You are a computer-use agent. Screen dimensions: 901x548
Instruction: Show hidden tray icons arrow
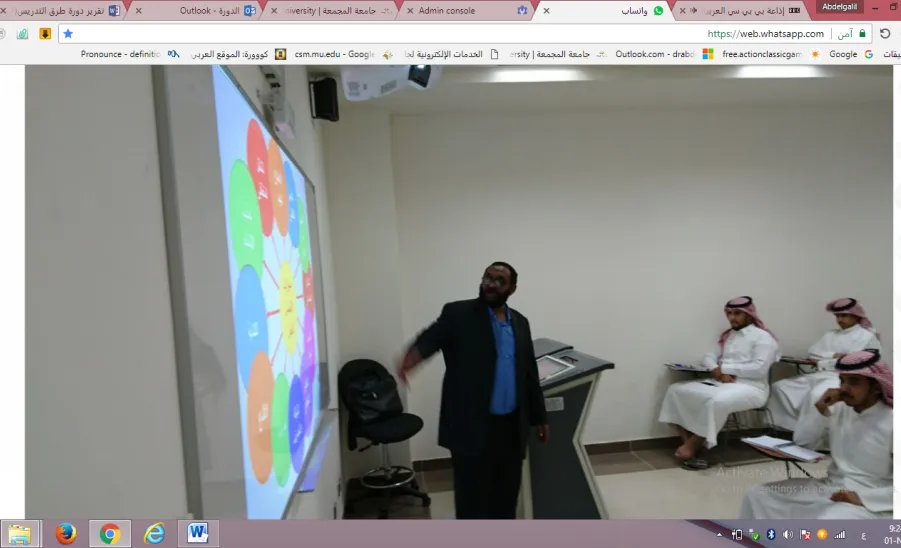[719, 535]
